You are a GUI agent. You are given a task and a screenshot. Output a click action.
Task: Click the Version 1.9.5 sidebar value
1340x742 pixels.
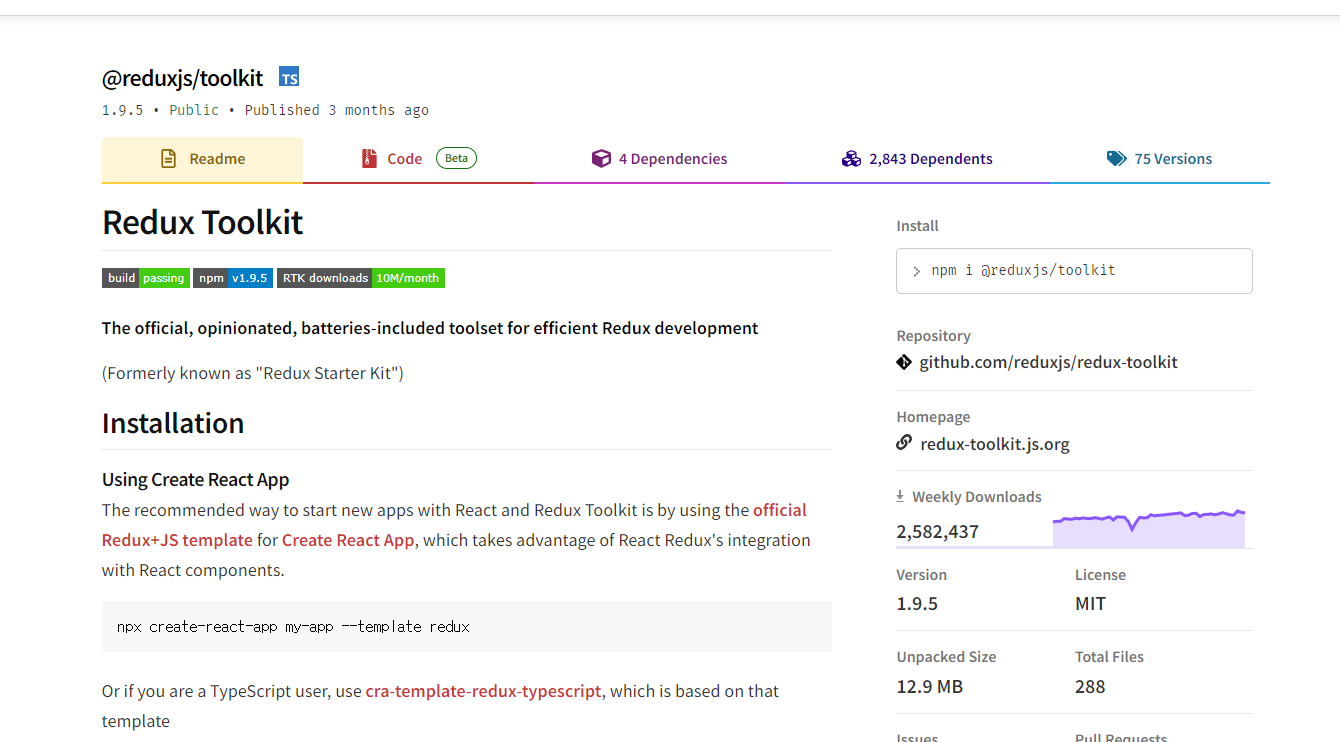(917, 604)
